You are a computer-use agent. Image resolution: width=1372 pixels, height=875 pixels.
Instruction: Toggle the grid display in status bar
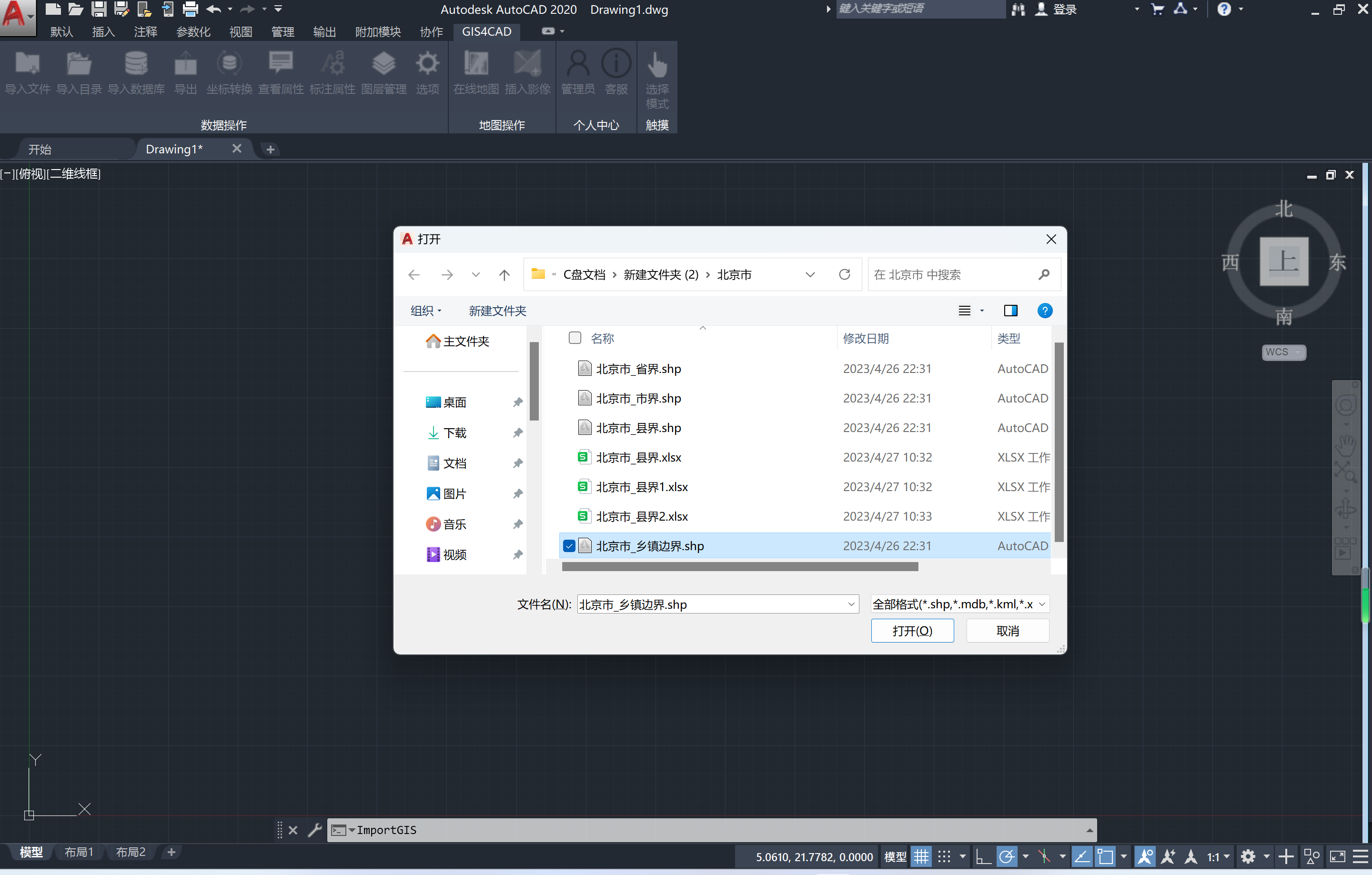click(921, 856)
